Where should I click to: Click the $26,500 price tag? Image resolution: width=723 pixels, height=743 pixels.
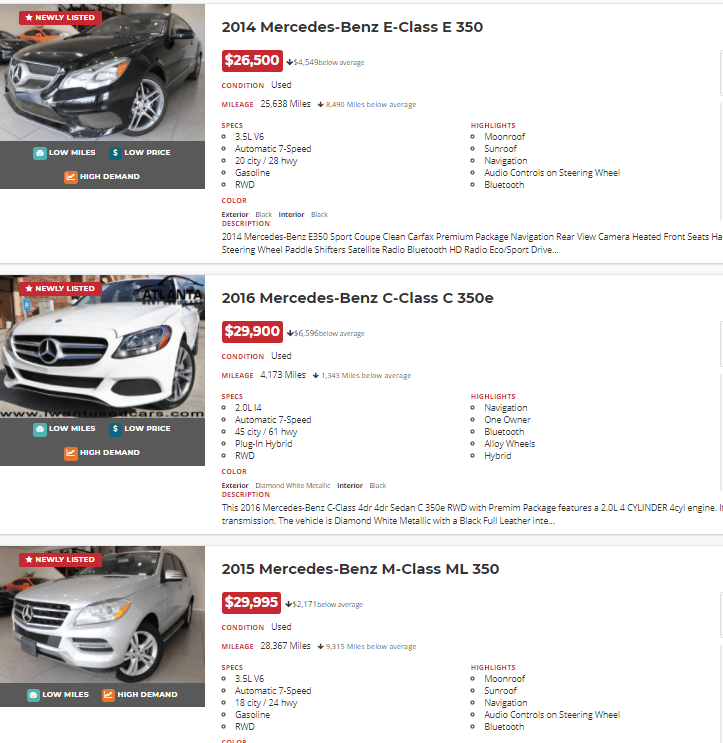coord(252,61)
